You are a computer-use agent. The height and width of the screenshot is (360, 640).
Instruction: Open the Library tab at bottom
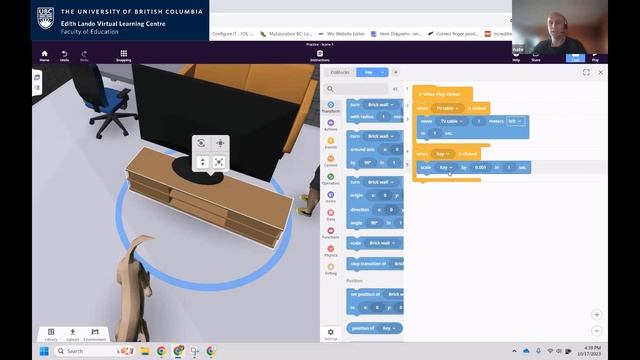[x=51, y=334]
